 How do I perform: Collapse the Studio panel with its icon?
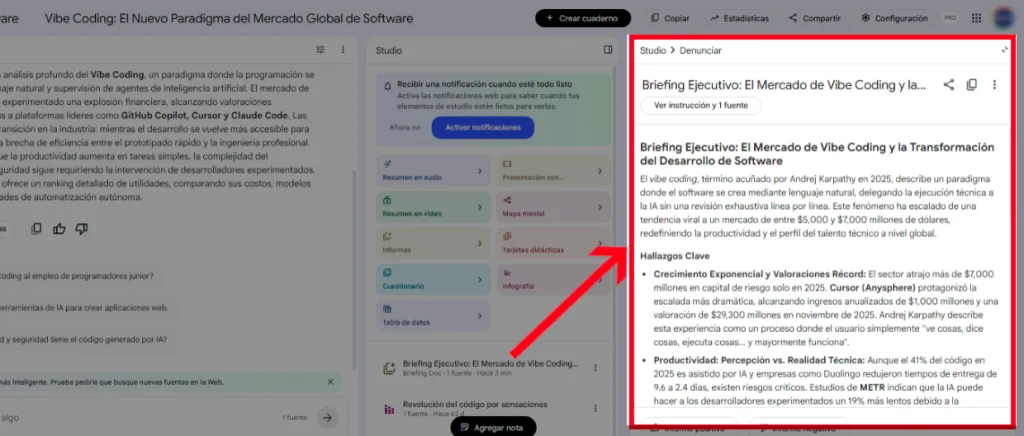(x=608, y=50)
